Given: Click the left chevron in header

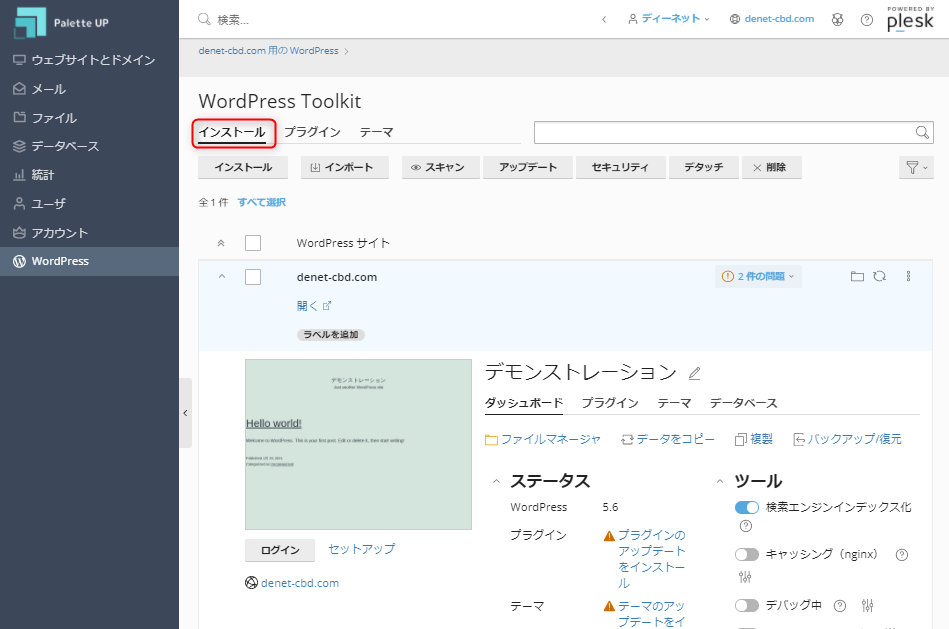Looking at the screenshot, I should (604, 19).
